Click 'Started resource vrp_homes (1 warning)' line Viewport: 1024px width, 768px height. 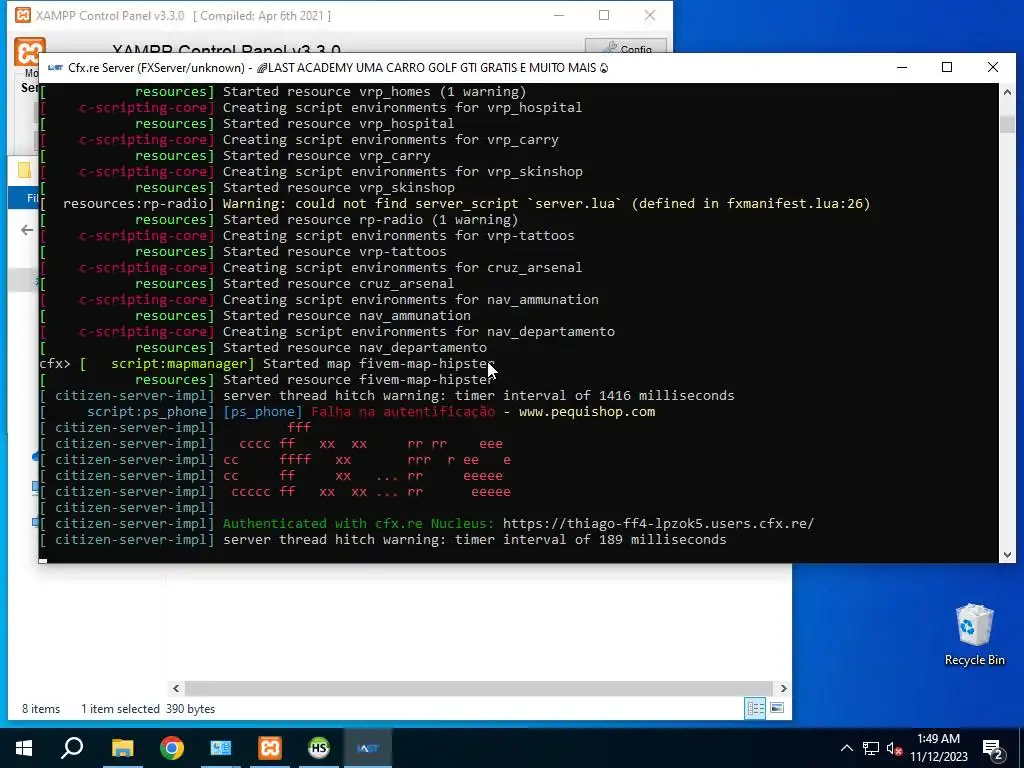[374, 91]
